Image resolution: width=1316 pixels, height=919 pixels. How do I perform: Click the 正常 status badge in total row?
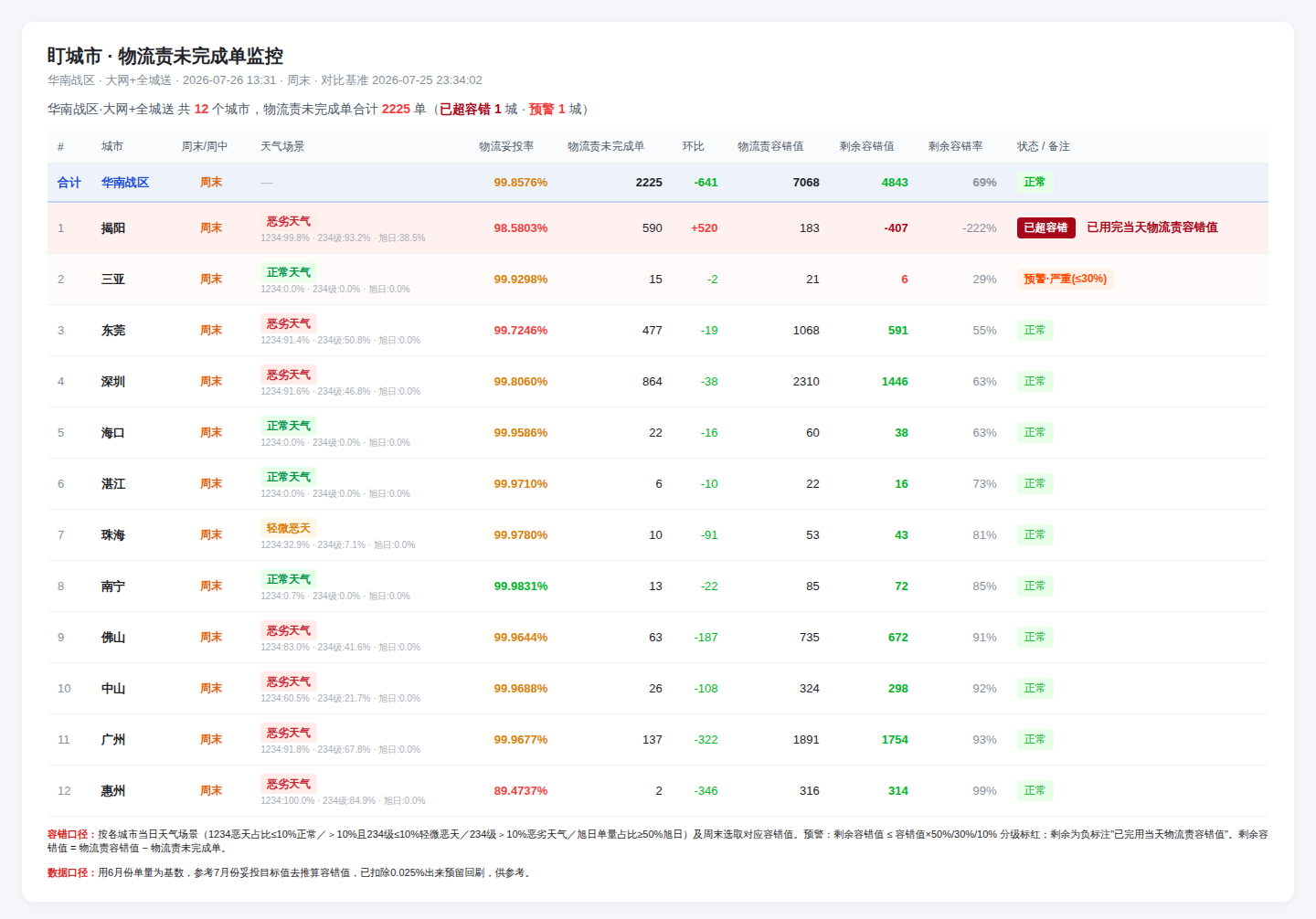pyautogui.click(x=1035, y=182)
